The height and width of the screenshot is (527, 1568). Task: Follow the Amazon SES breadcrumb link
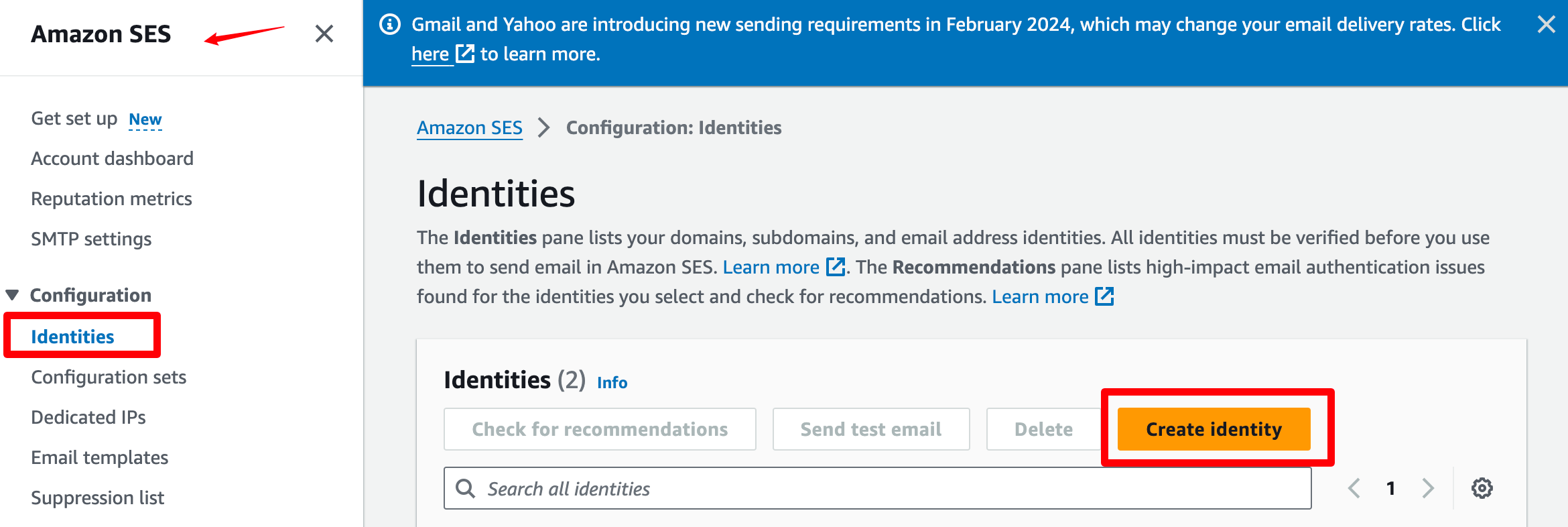[470, 127]
